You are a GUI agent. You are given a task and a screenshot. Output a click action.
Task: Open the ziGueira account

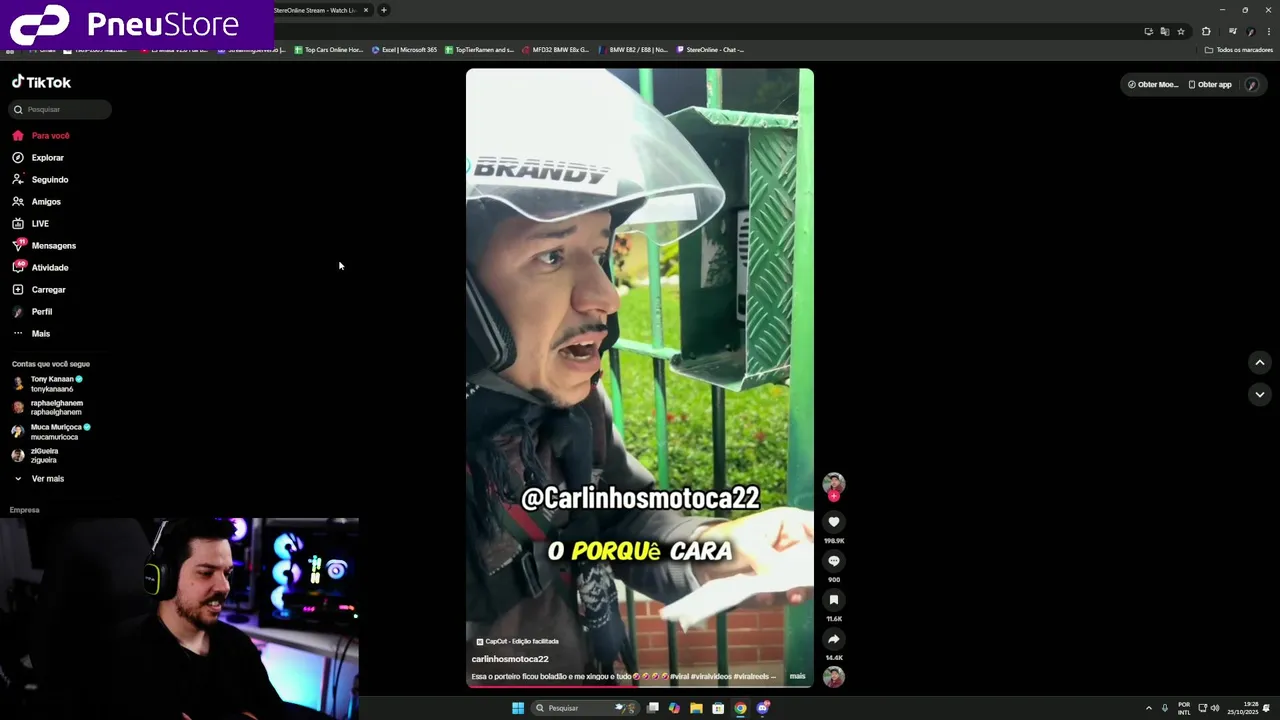tap(35, 455)
